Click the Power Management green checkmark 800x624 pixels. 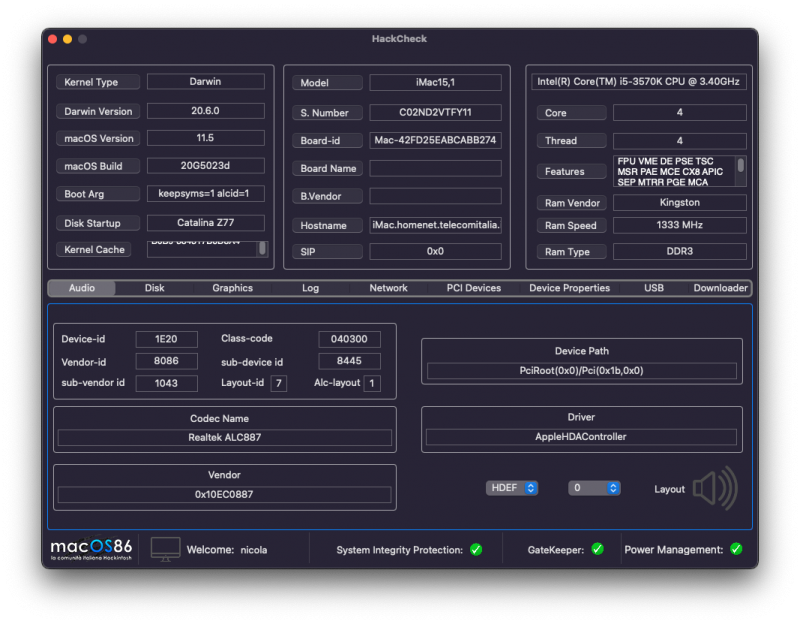[736, 549]
